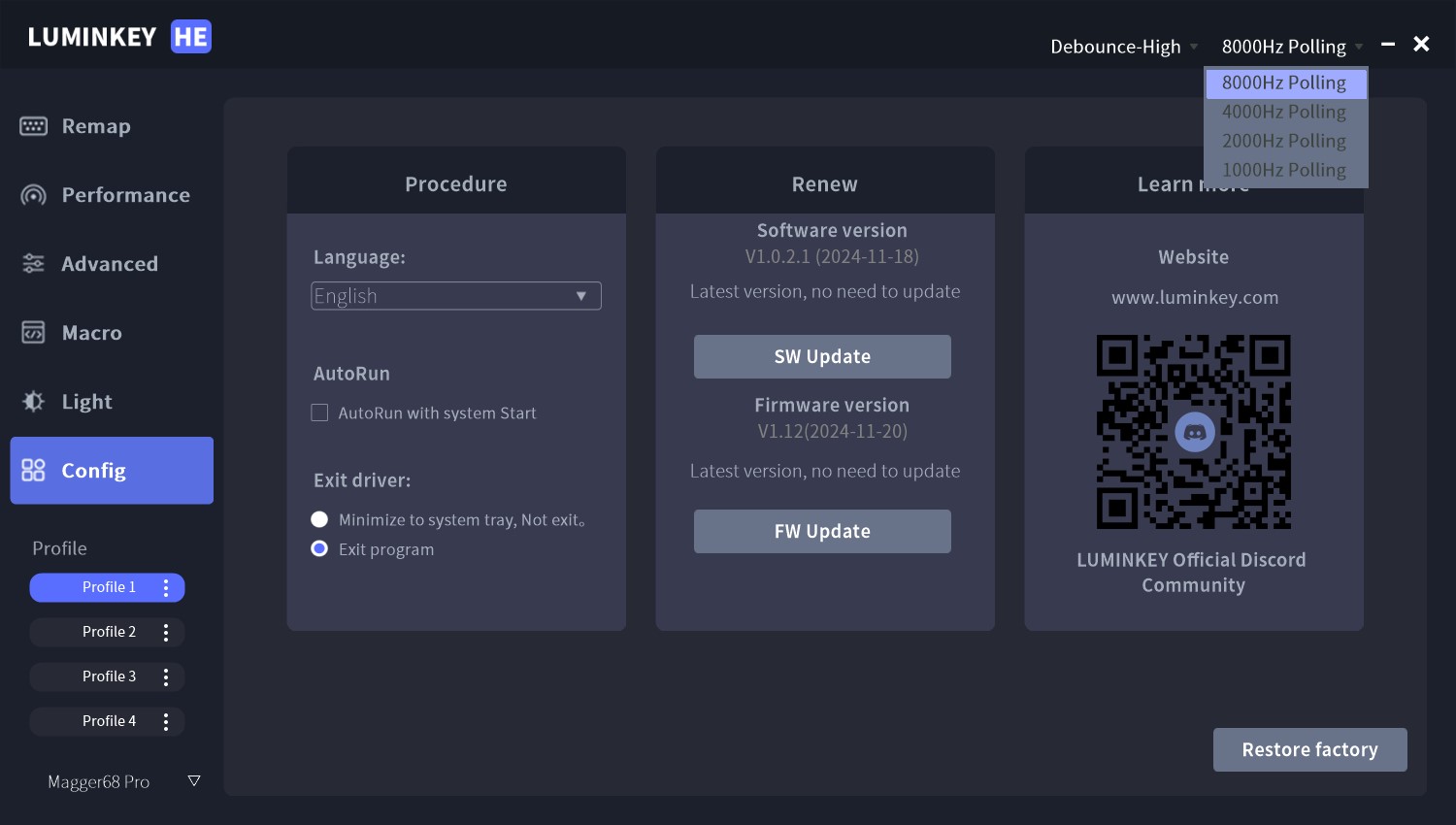
Task: Click the SW Update button
Action: (822, 356)
